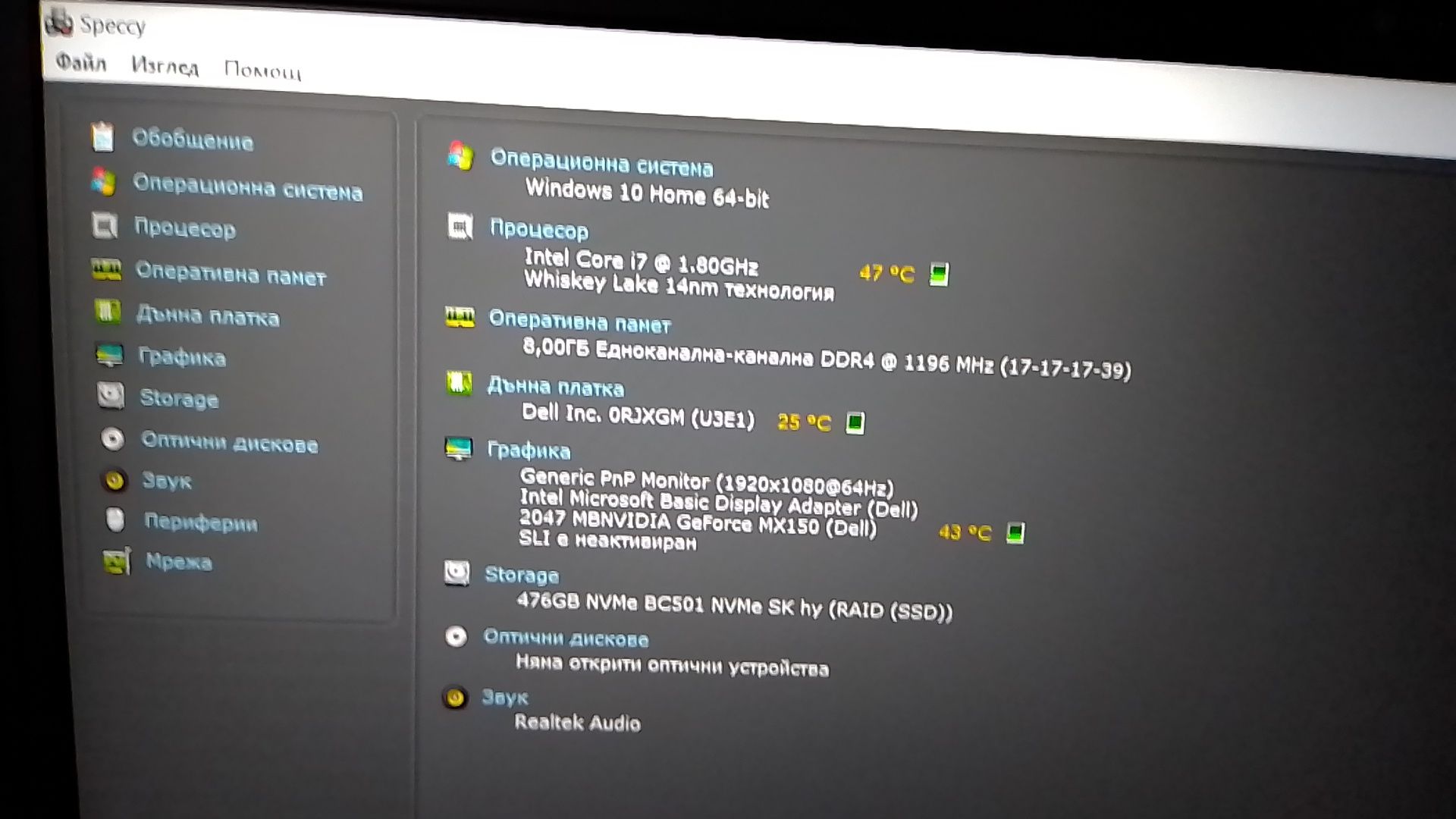Click the SLI е неактивиран line
Image resolution: width=1456 pixels, height=819 pixels.
[x=607, y=540]
